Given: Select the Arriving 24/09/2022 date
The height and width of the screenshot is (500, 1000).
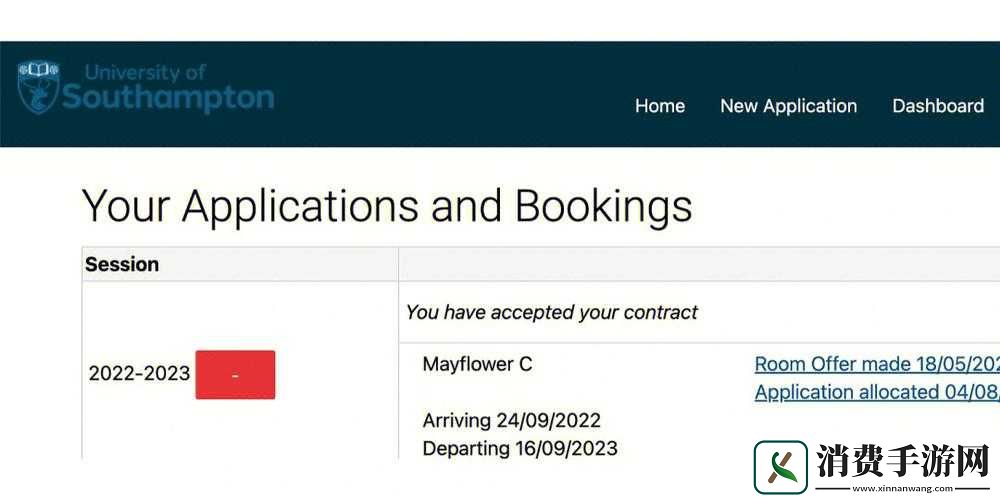Looking at the screenshot, I should pos(511,420).
